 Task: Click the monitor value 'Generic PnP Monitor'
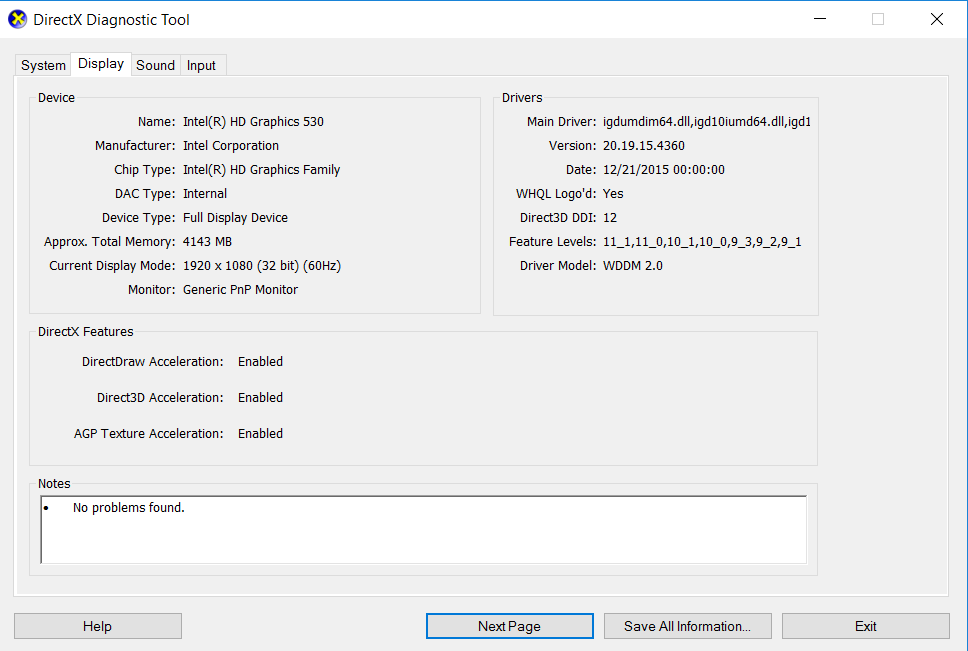point(240,290)
